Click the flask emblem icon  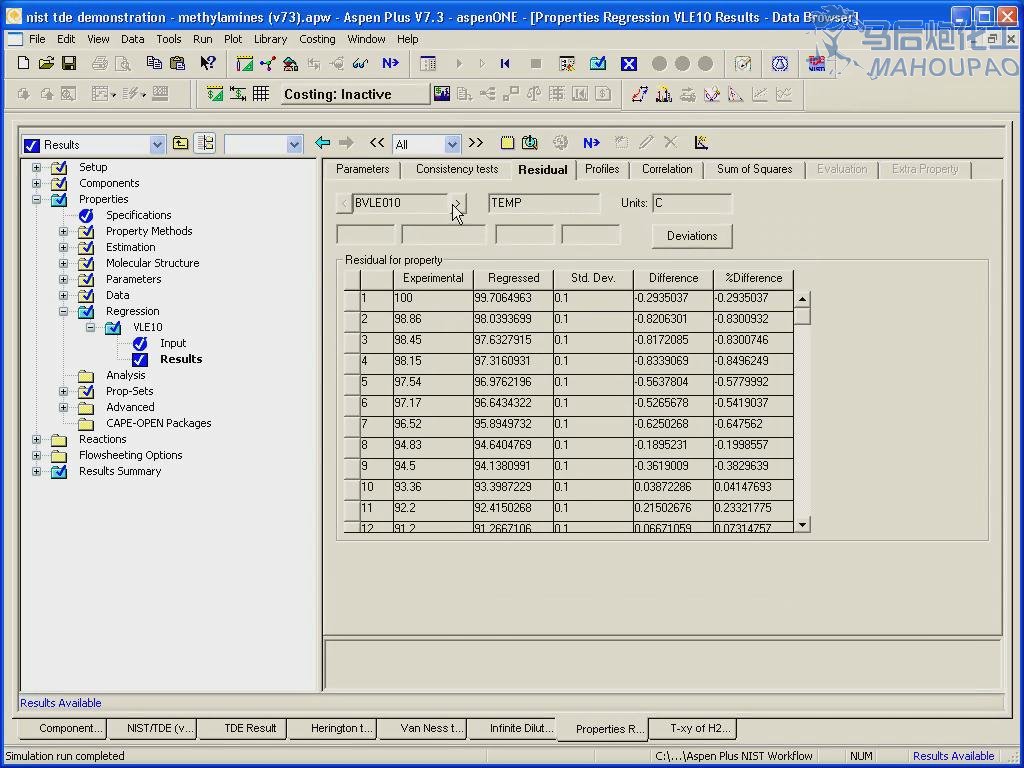point(780,63)
